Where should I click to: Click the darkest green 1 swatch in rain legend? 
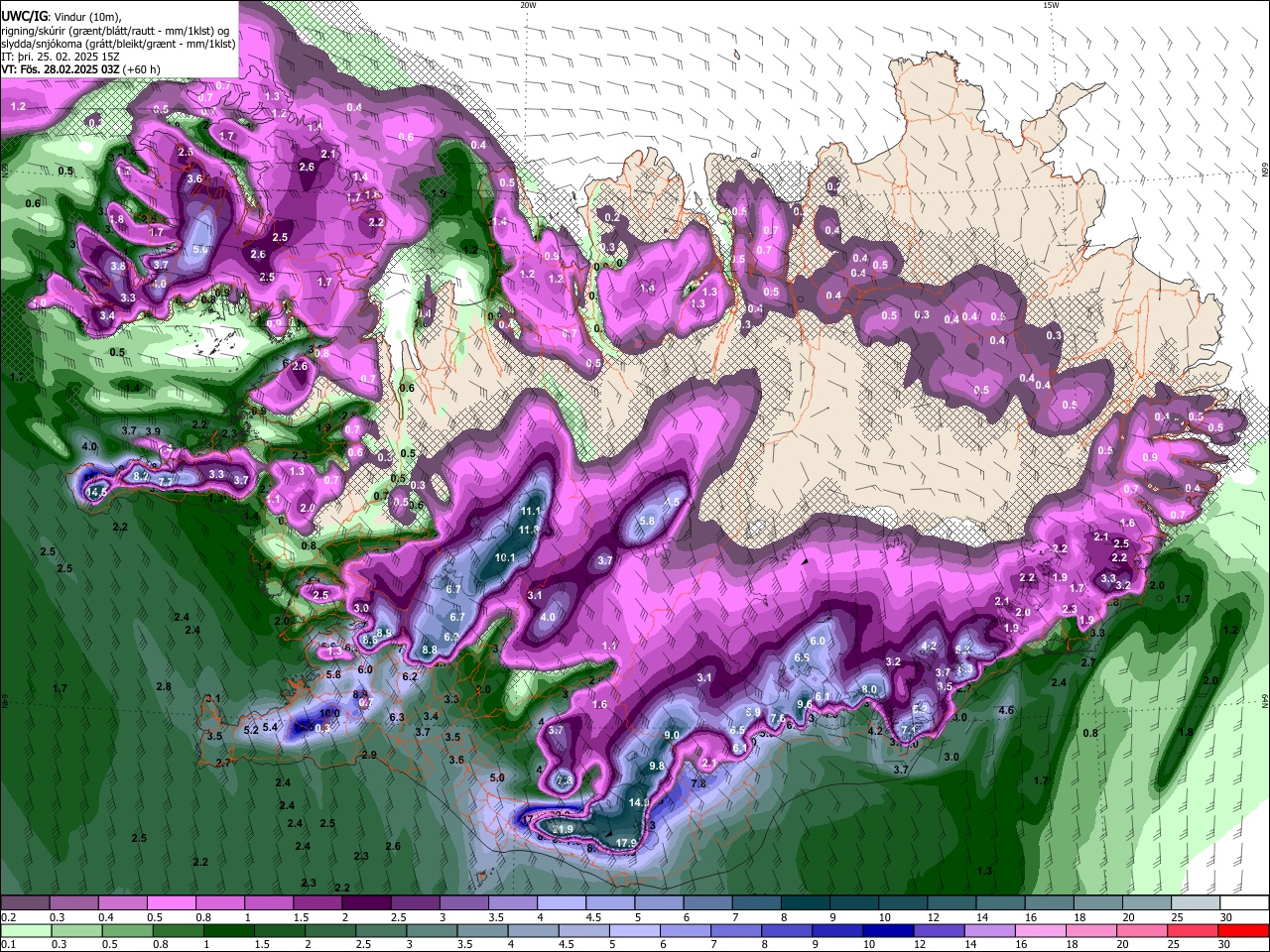228,931
